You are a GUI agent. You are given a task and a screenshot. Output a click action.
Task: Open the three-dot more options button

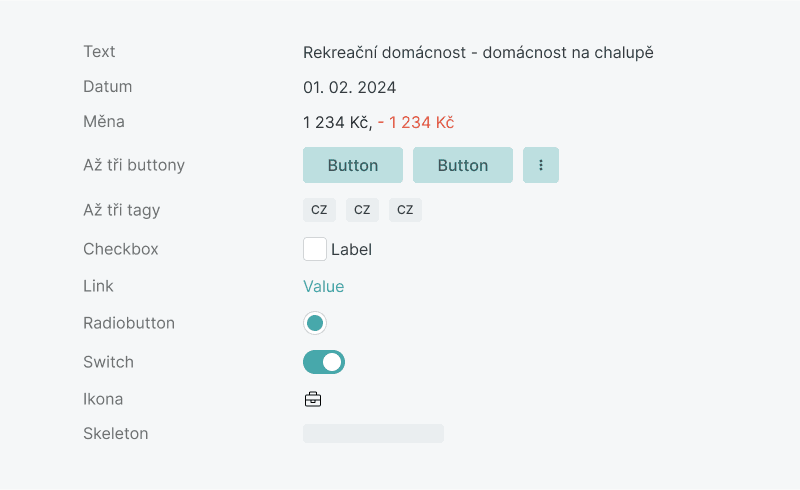coord(541,165)
